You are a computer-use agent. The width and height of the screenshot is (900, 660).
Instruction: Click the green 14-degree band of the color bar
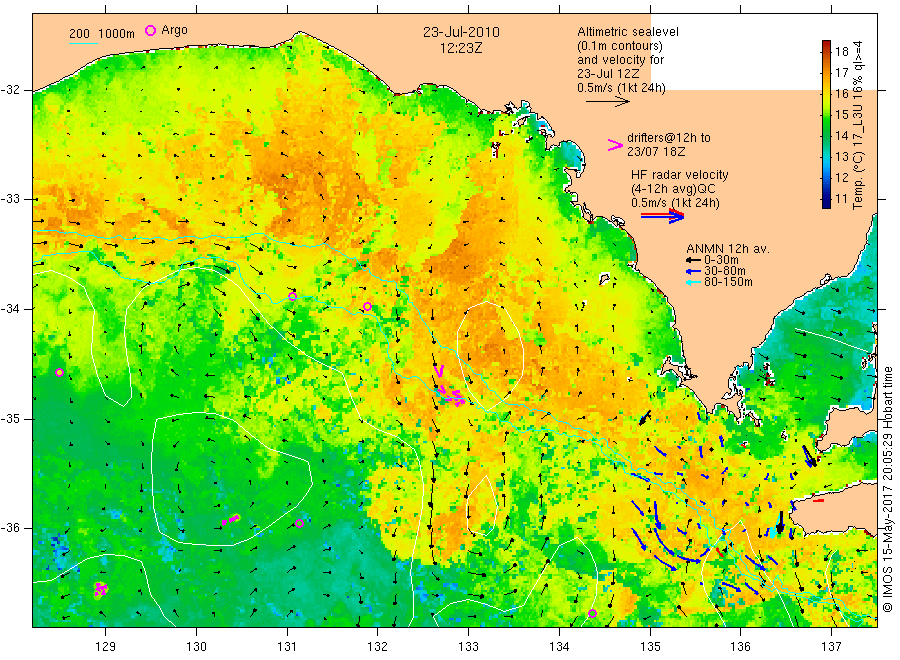click(x=826, y=135)
